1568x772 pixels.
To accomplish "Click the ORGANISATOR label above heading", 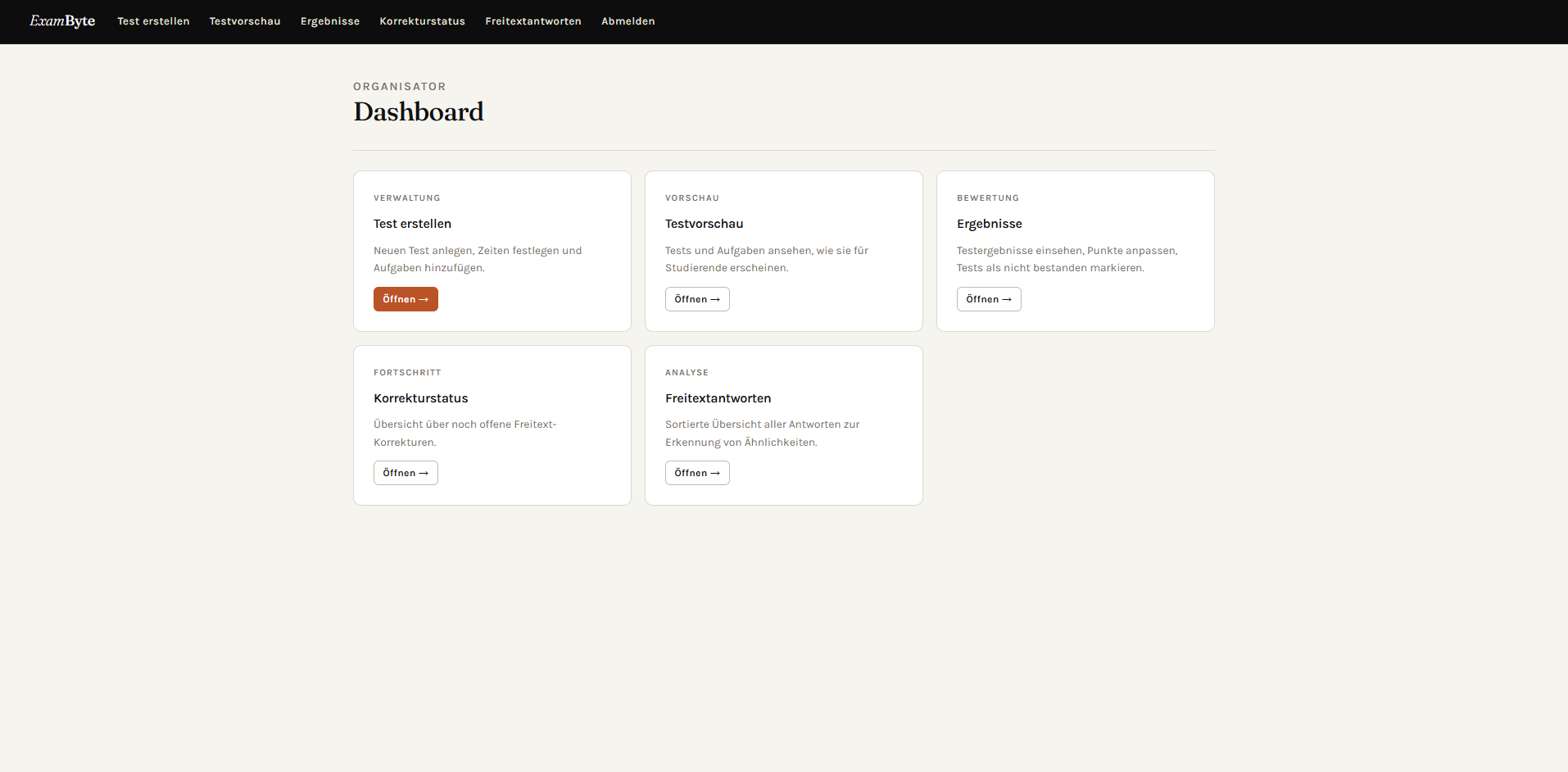I will click(400, 87).
